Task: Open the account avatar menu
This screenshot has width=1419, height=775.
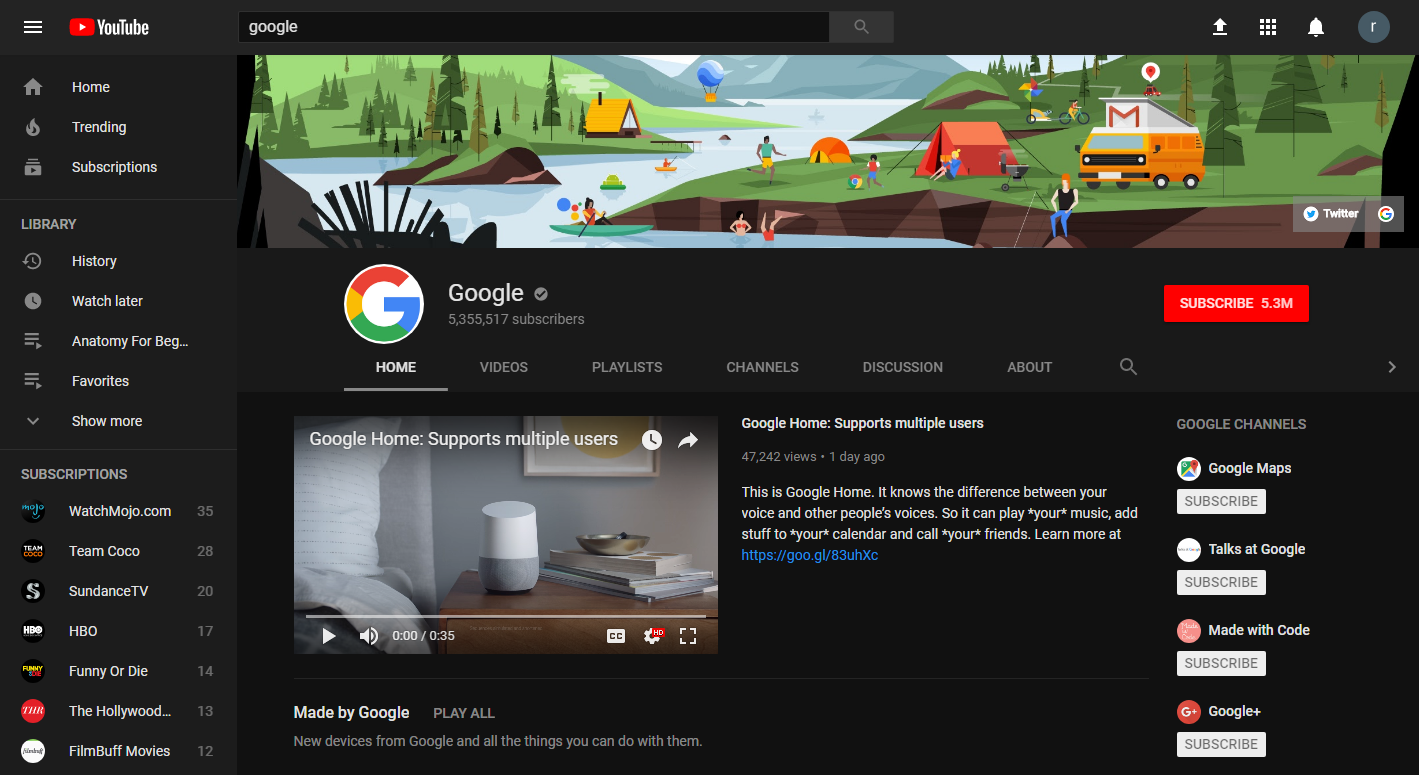Action: [1374, 27]
